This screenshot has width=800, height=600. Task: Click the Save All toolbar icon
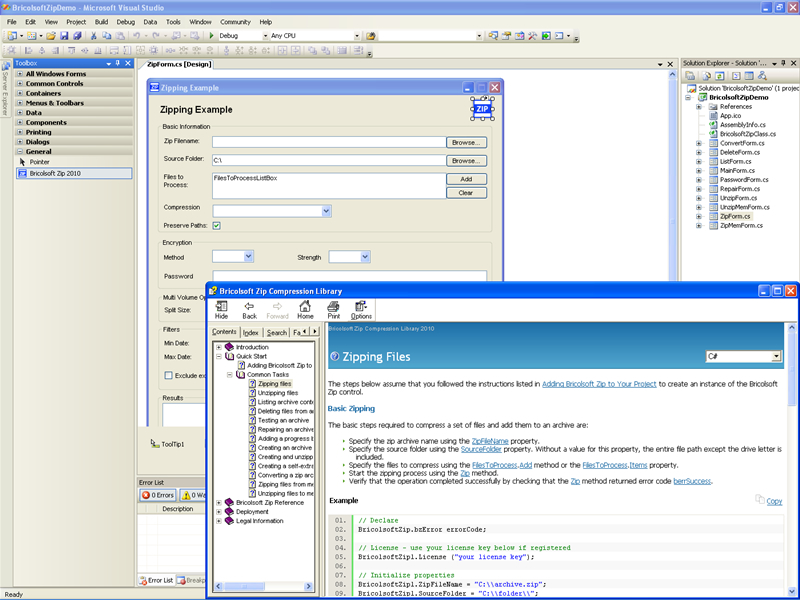[77, 36]
